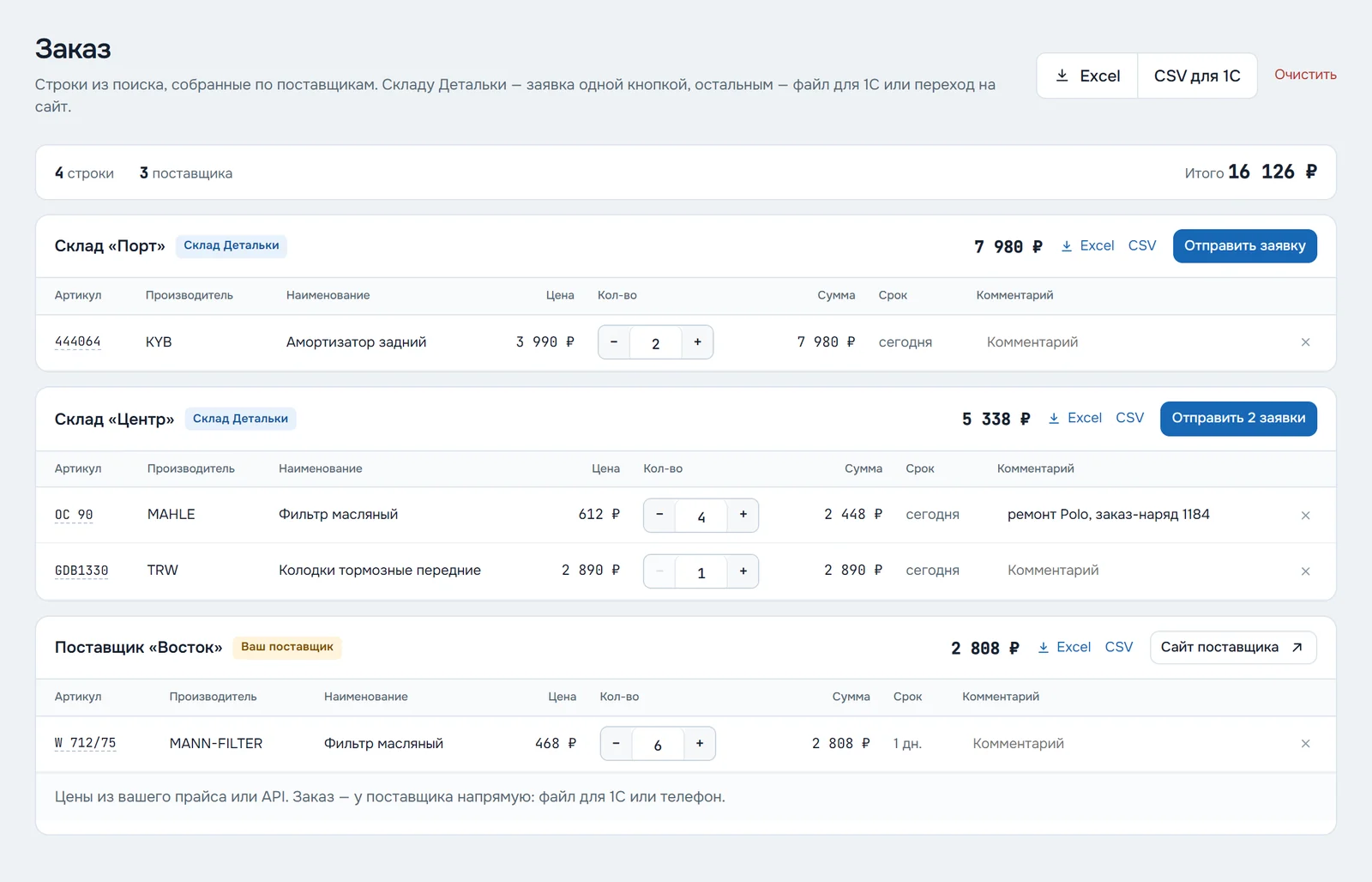Viewport: 1372px width, 882px height.
Task: Download CSV for Поставщик «Восток»
Action: [1119, 647]
